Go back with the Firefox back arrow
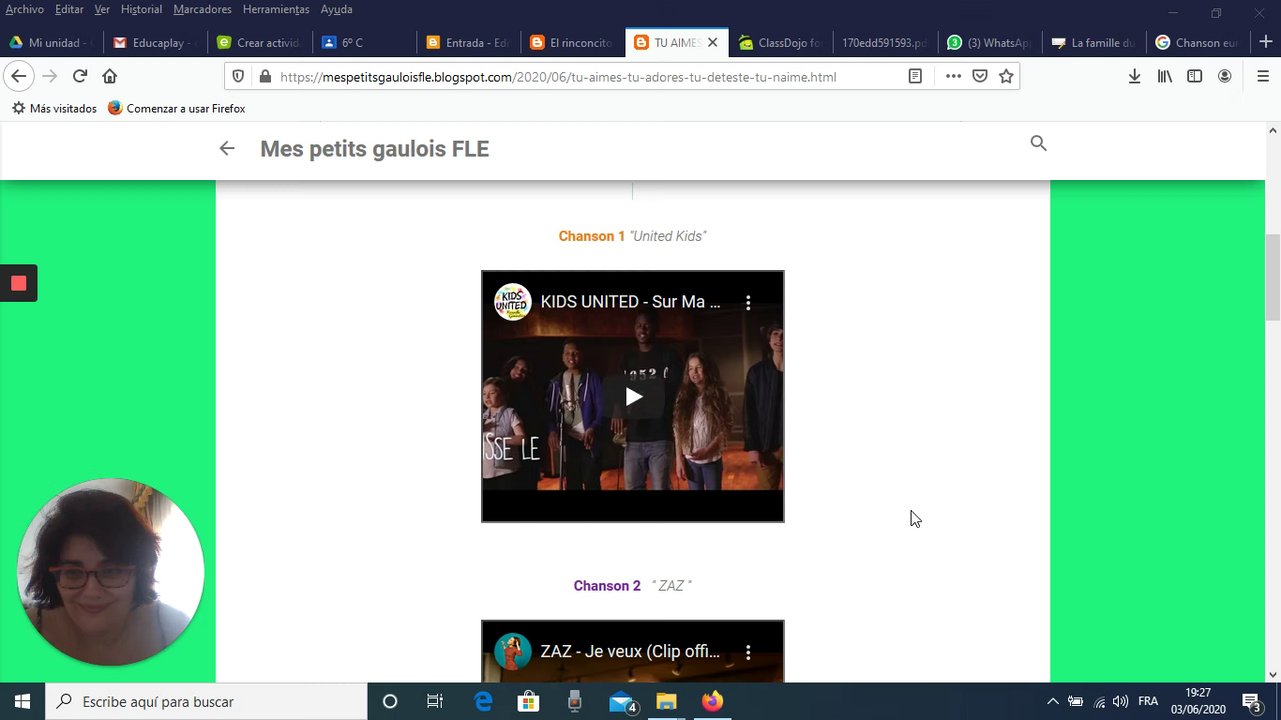Viewport: 1281px width, 720px height. pos(18,76)
